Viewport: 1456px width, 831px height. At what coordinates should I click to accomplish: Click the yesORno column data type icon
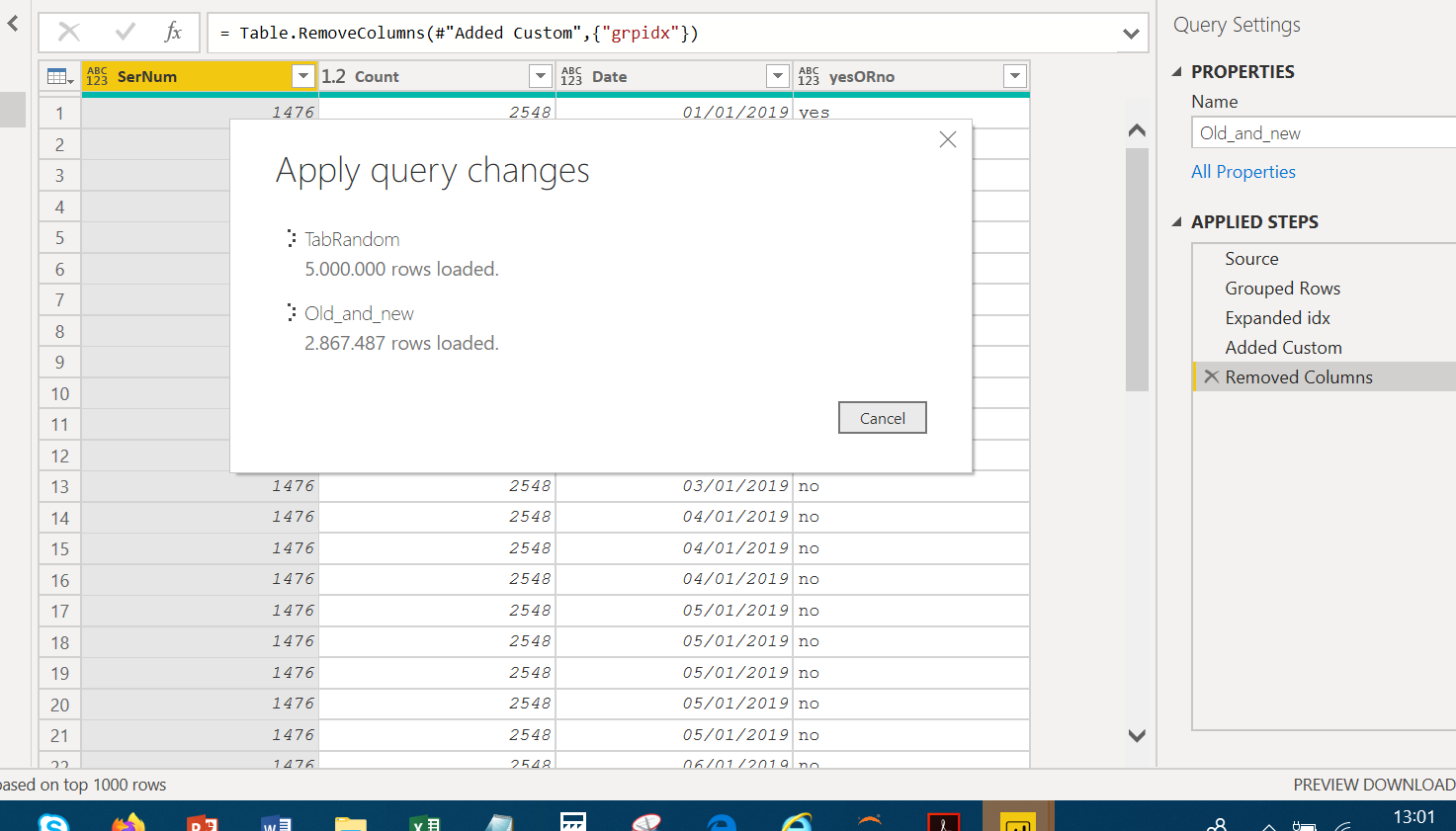809,76
